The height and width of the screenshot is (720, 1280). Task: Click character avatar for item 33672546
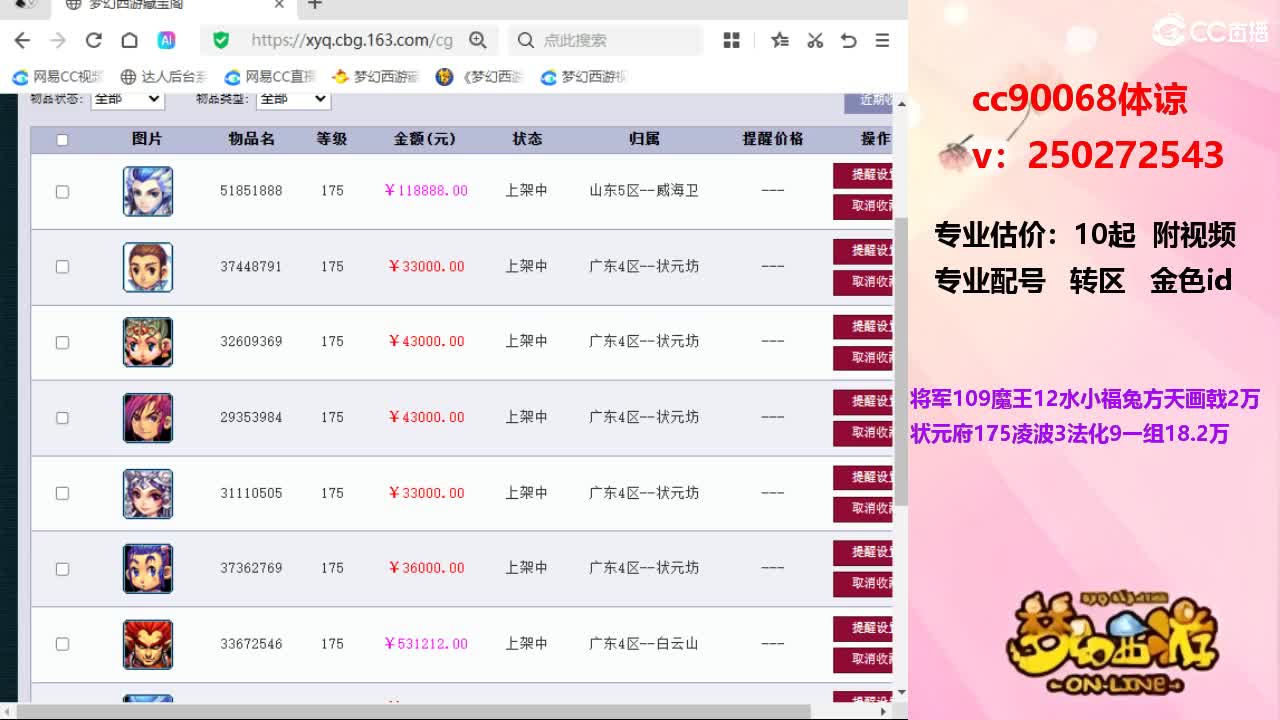(x=148, y=645)
